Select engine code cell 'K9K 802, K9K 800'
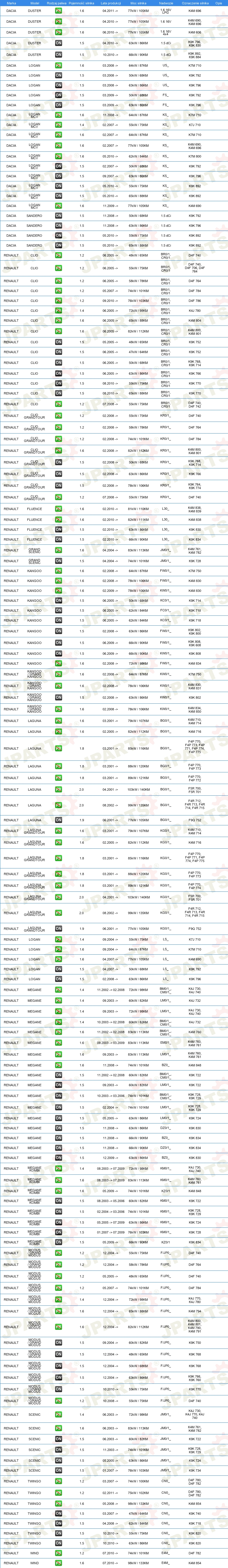This screenshot has width=228, height=1568. click(x=194, y=631)
